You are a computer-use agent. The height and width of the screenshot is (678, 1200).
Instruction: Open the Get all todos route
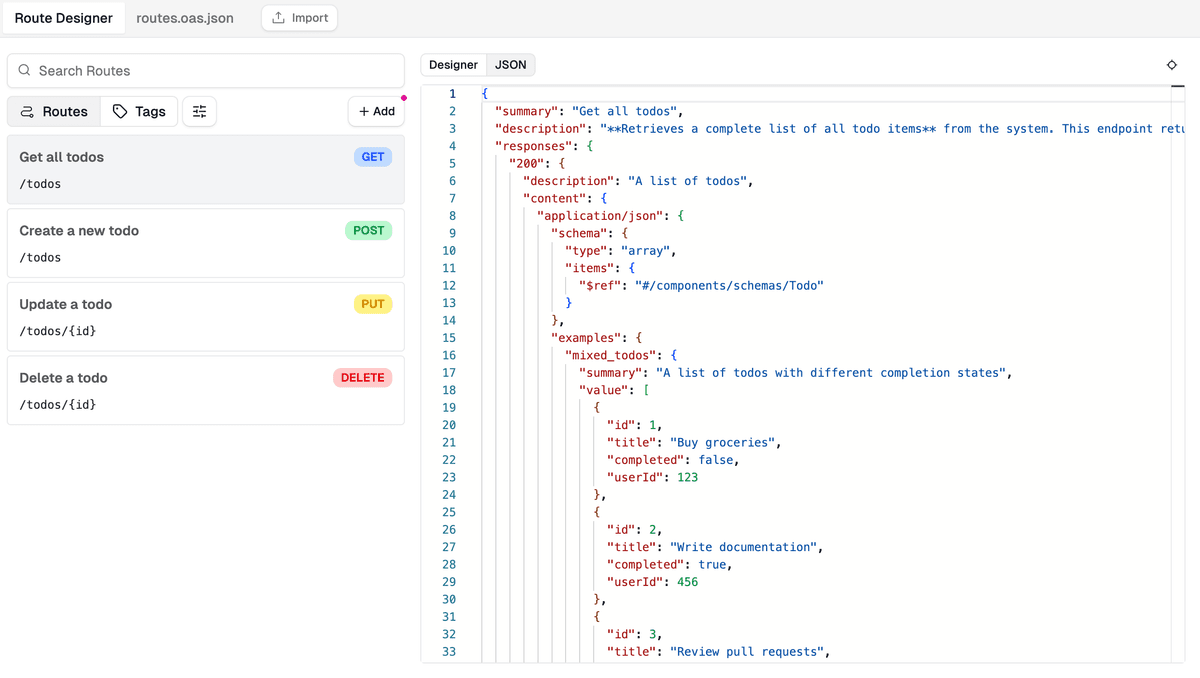[206, 170]
